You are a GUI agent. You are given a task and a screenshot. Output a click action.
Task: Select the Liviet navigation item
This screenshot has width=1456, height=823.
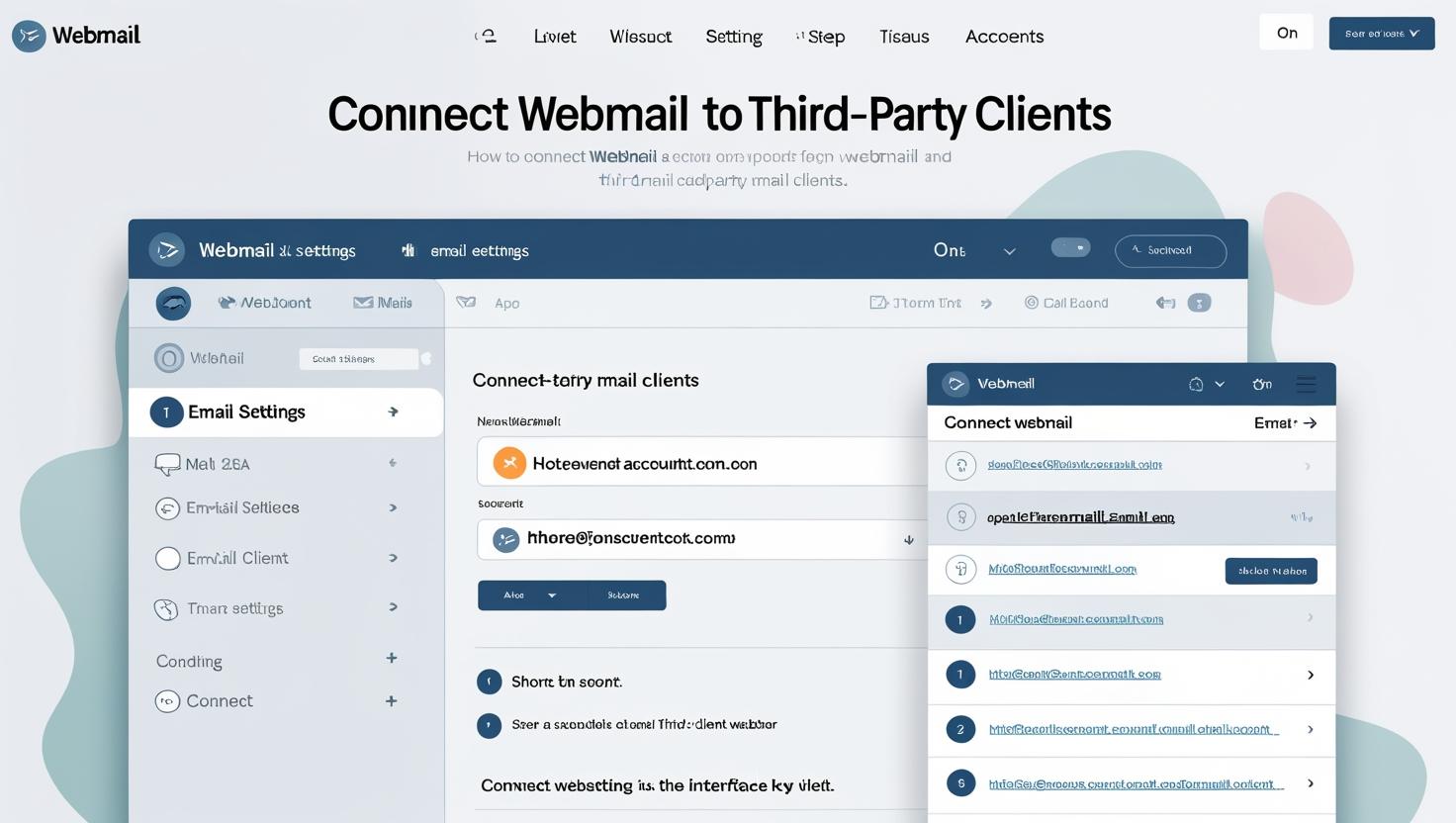[x=554, y=37]
